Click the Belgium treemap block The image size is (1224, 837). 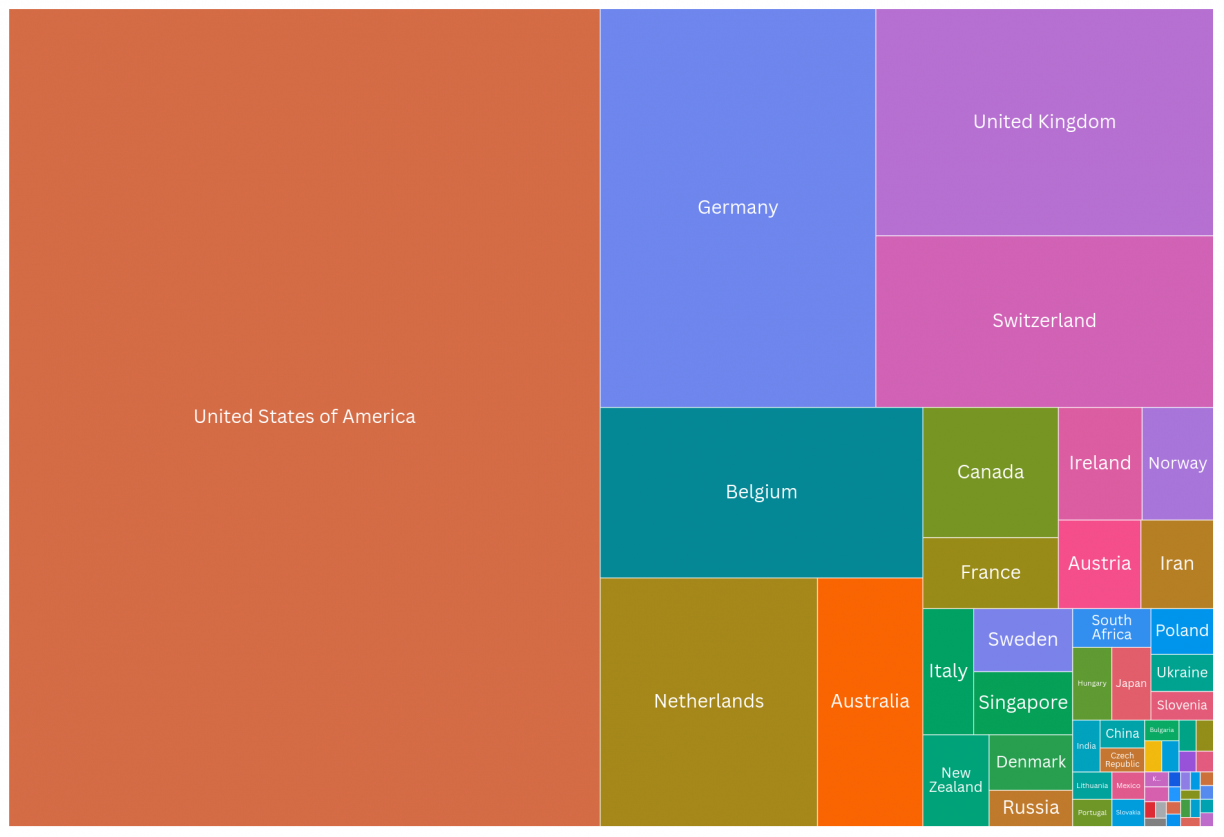coord(761,492)
